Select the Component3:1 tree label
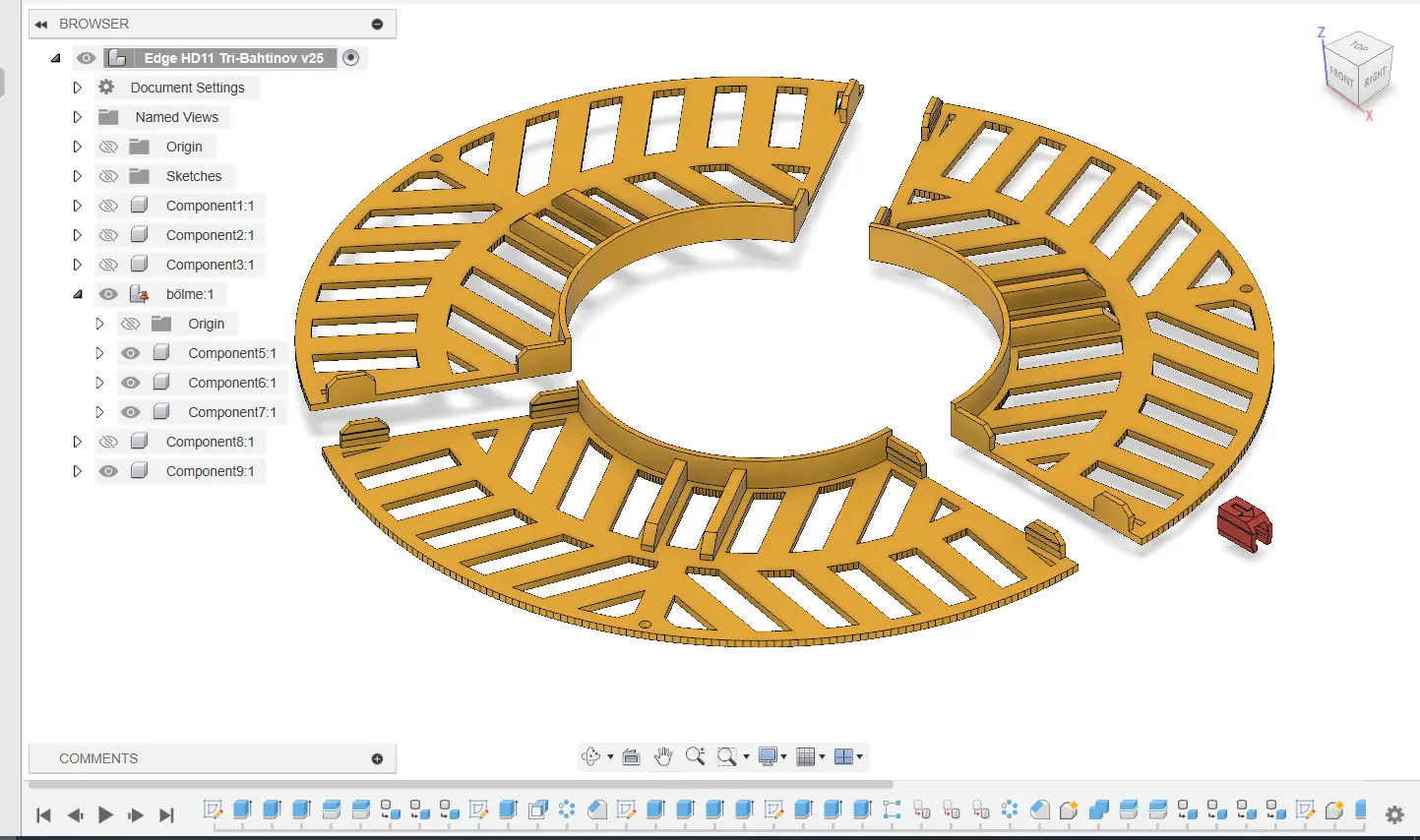 pyautogui.click(x=211, y=265)
